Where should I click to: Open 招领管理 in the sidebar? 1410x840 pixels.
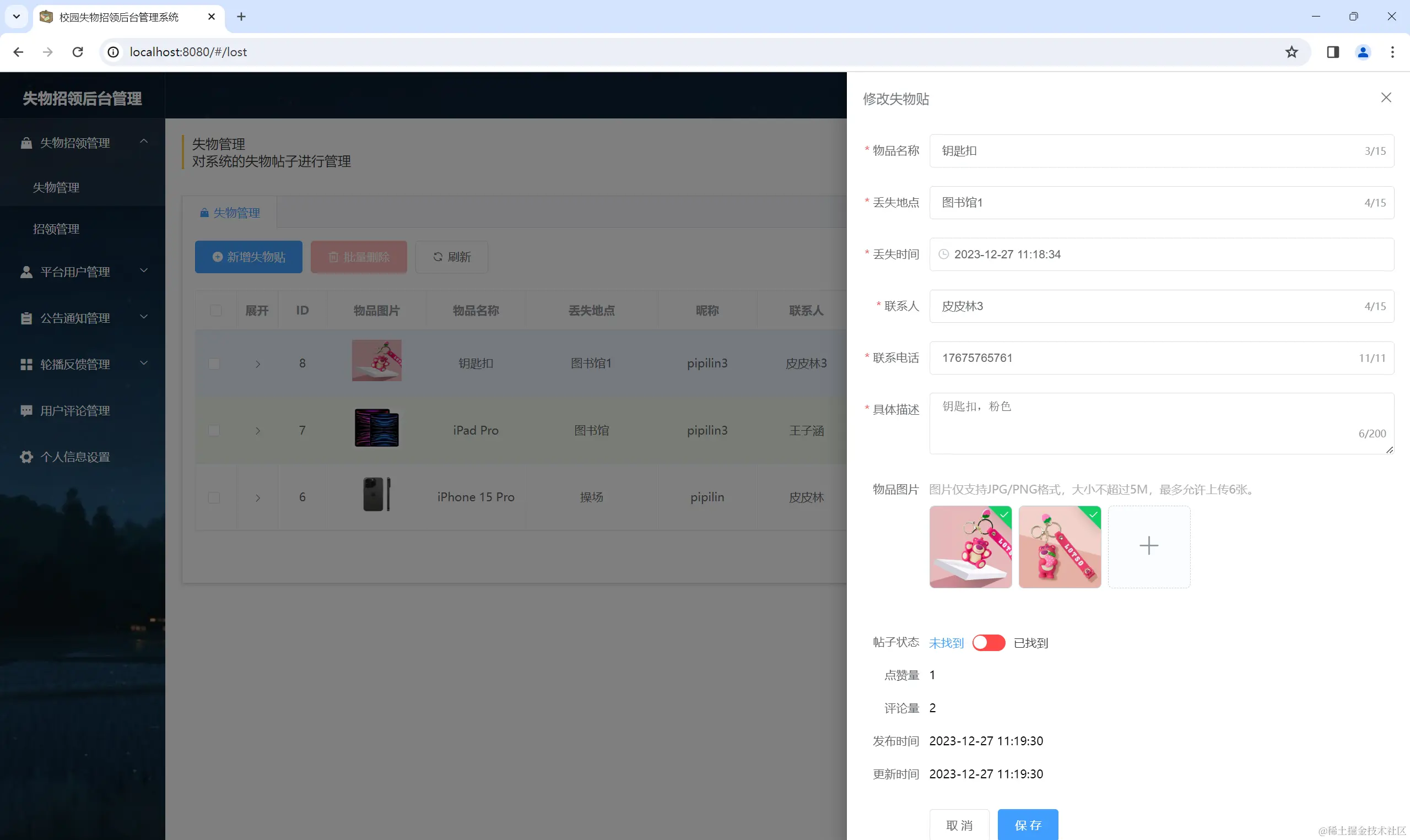(x=56, y=229)
